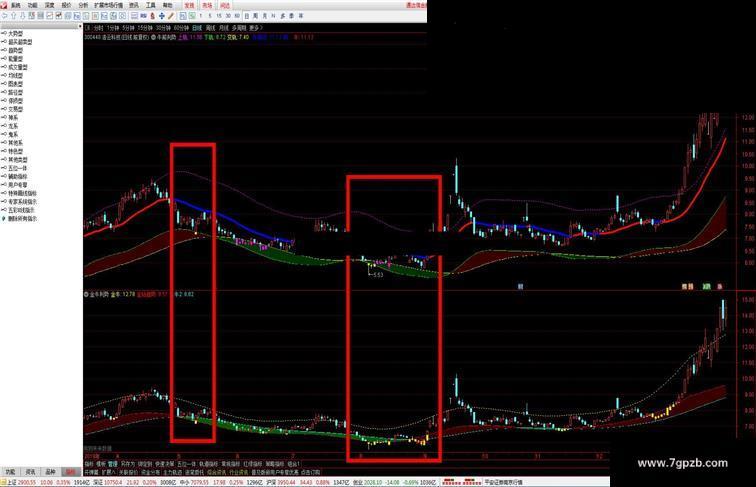This screenshot has width=756, height=487.
Task: Open the 系统 menu
Action: 16,5
